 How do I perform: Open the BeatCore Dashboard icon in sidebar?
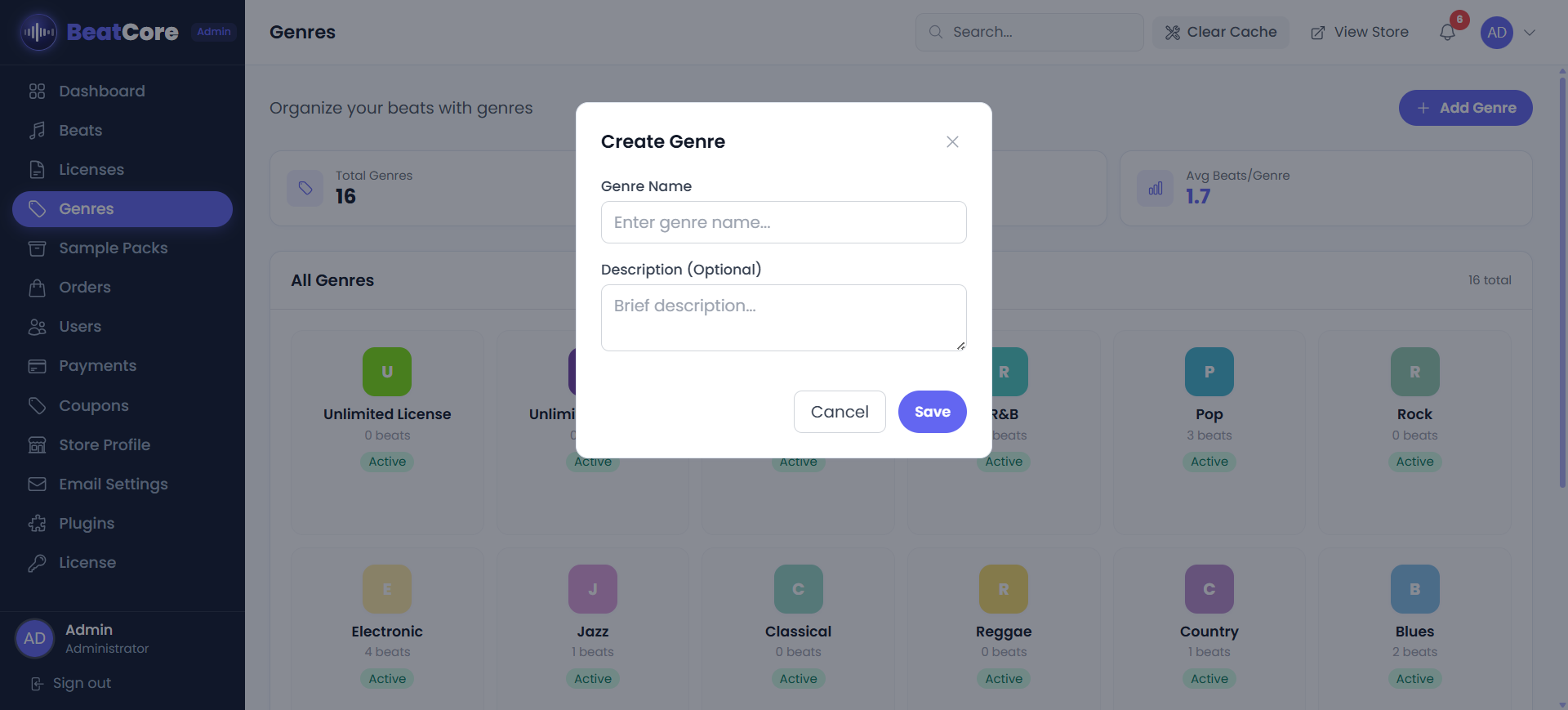(38, 91)
